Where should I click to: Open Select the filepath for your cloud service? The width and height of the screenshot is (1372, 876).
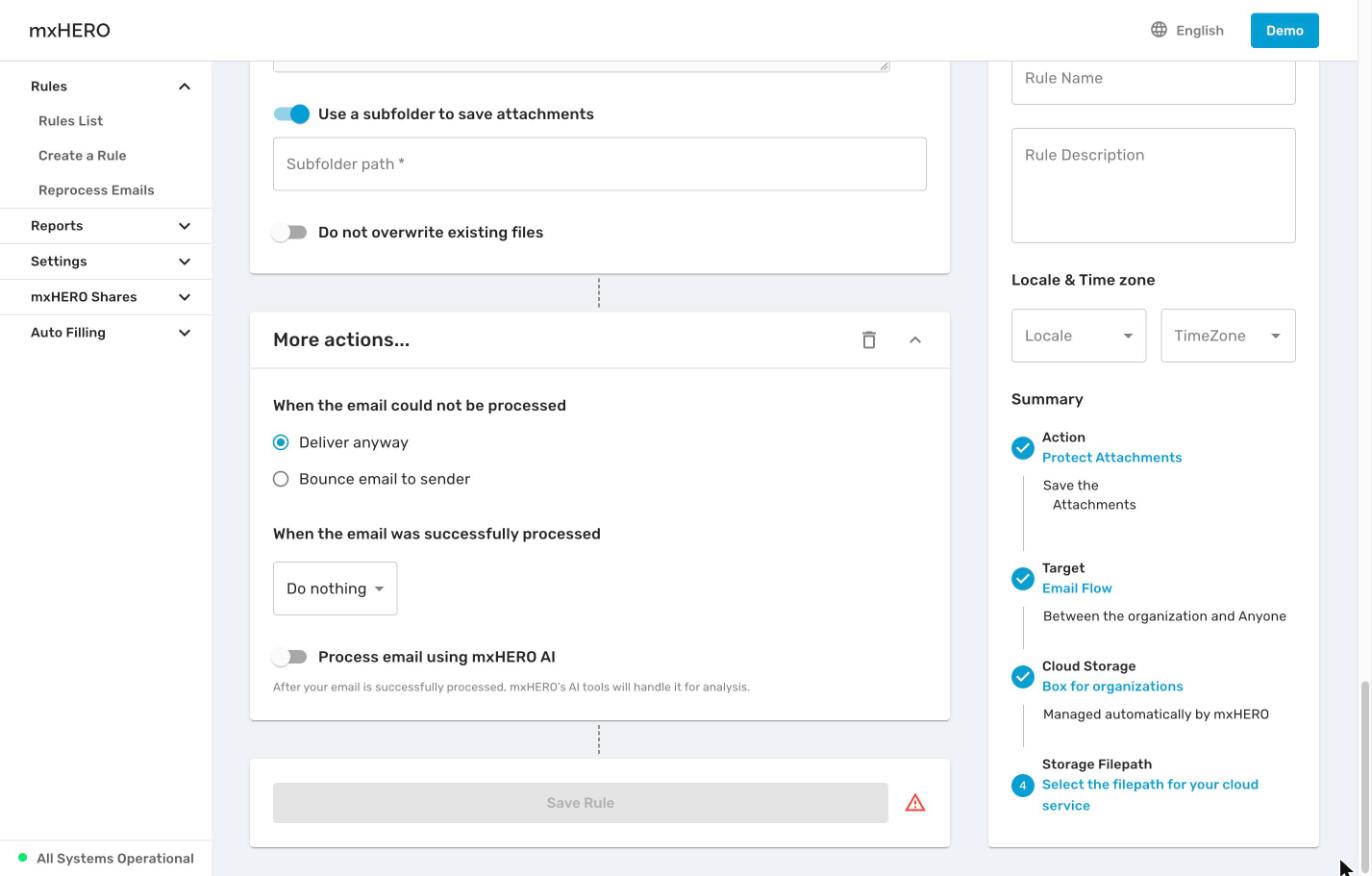click(1150, 795)
